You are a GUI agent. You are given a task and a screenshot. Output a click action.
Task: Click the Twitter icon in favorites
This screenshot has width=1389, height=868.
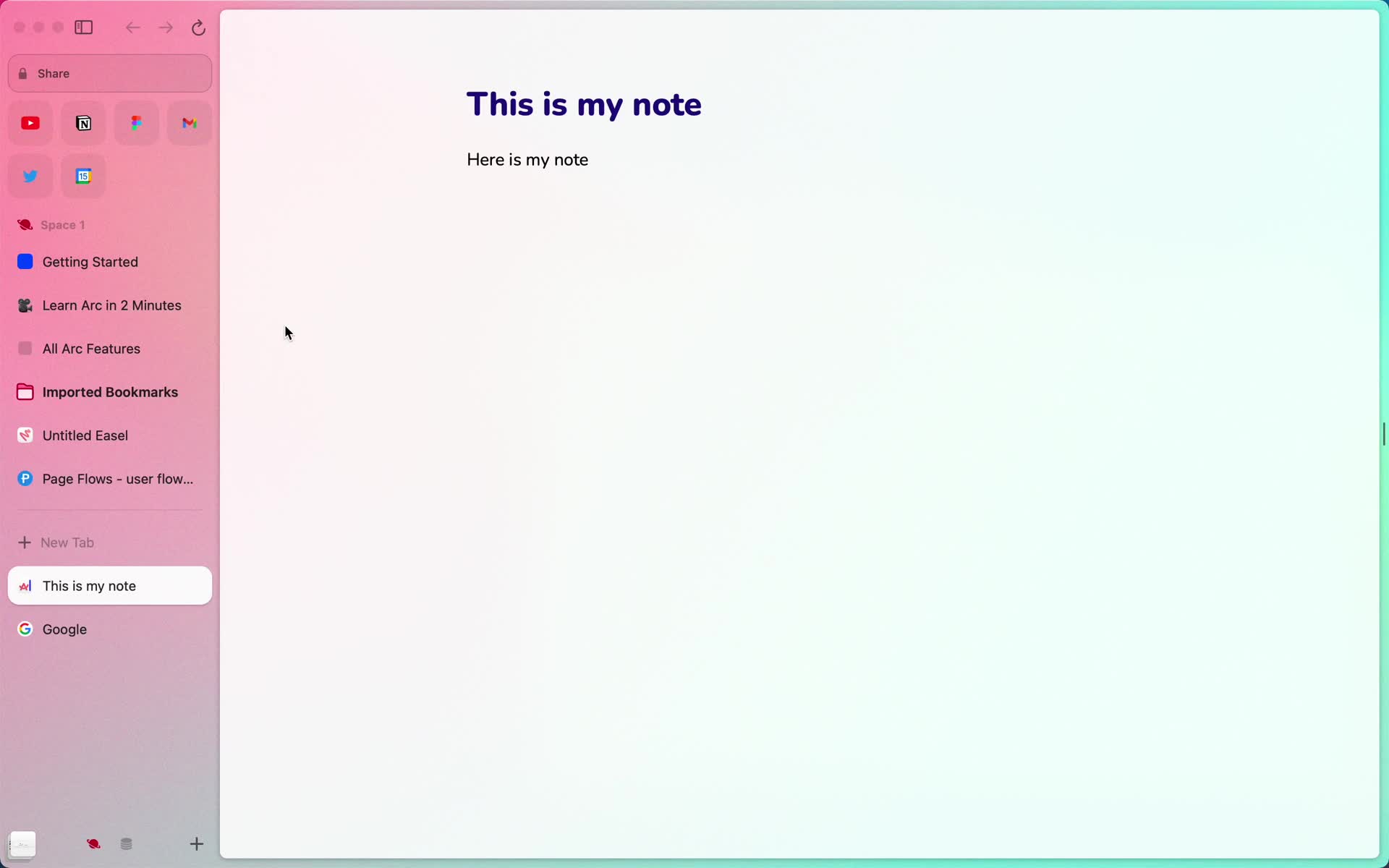pos(30,175)
